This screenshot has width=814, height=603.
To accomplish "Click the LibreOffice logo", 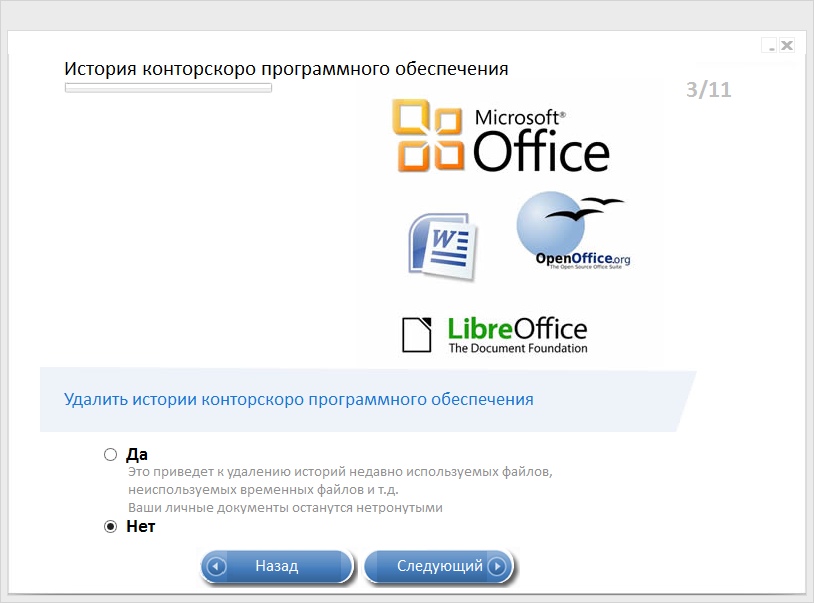I will coord(495,335).
